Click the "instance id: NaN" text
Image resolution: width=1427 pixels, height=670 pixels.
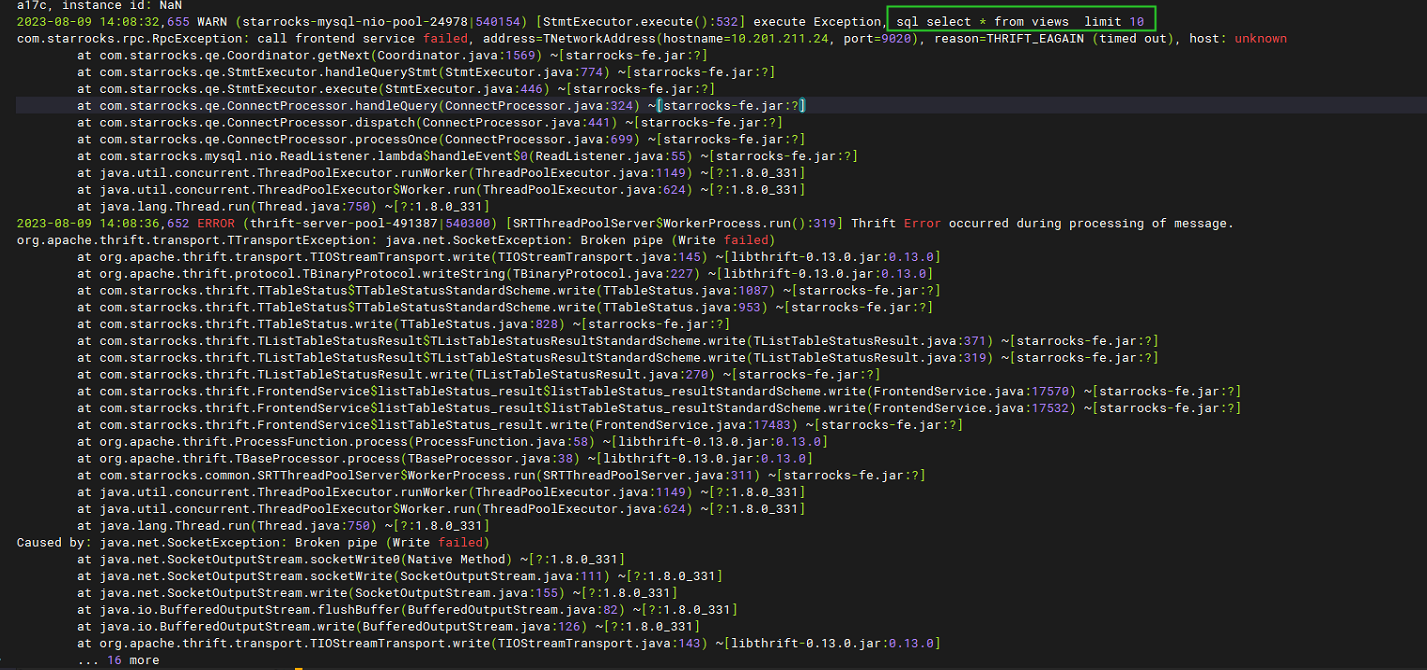122,5
